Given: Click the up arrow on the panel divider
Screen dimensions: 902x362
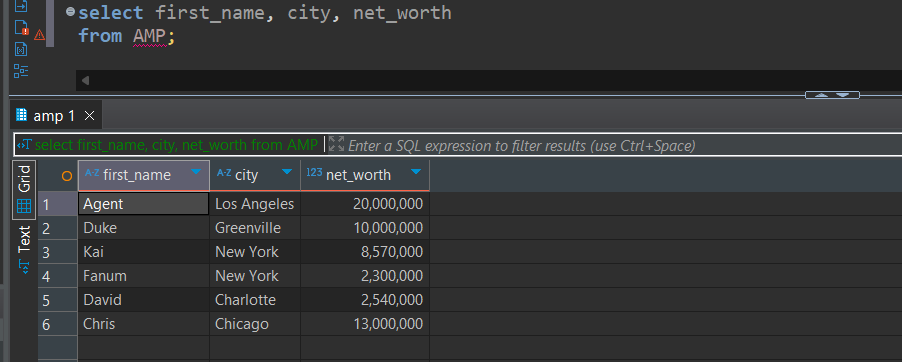Looking at the screenshot, I should tap(821, 95).
